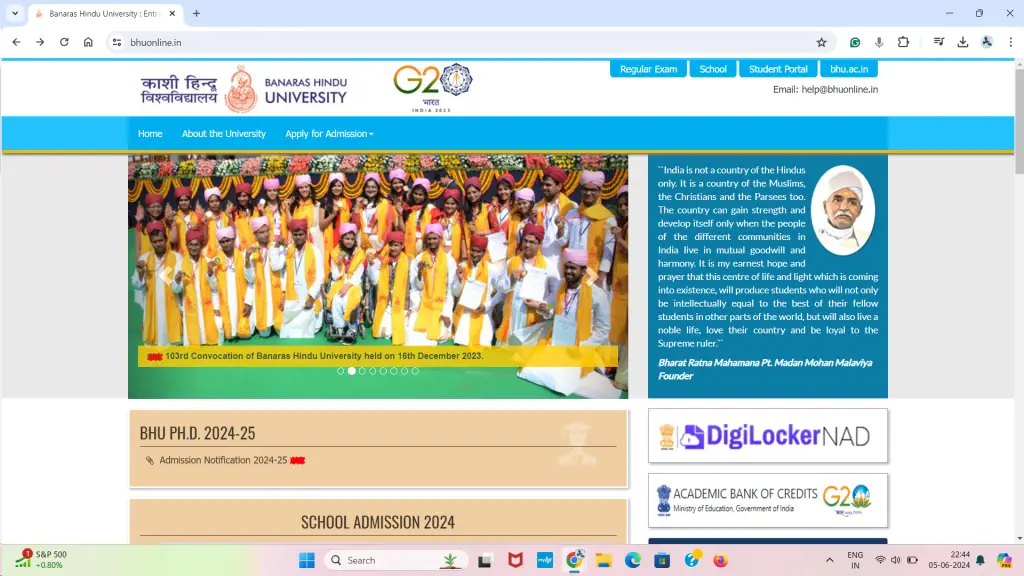Open Admission Notification 2024-25 link

[x=223, y=460]
